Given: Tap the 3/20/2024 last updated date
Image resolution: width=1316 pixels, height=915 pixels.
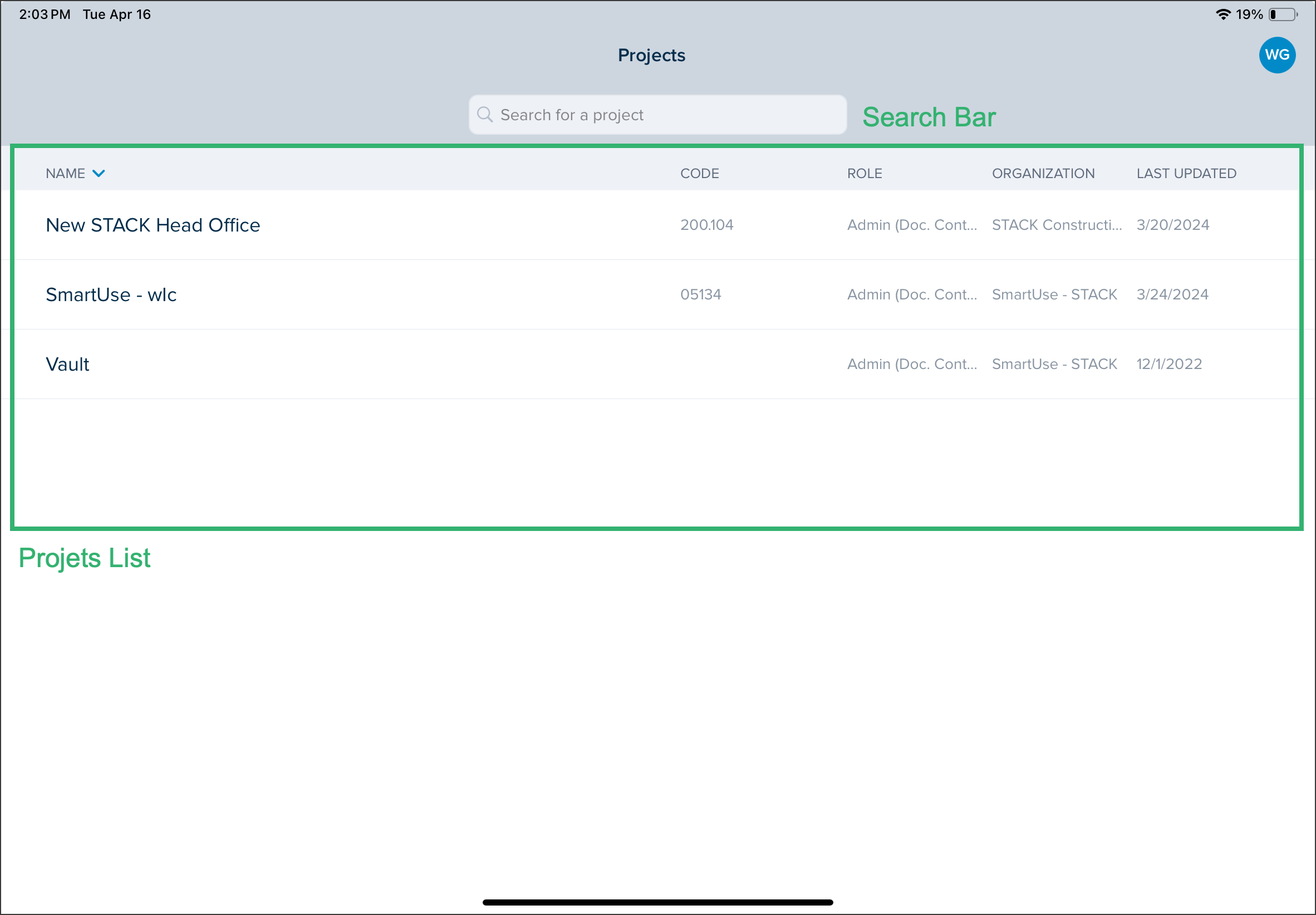Looking at the screenshot, I should (1172, 225).
